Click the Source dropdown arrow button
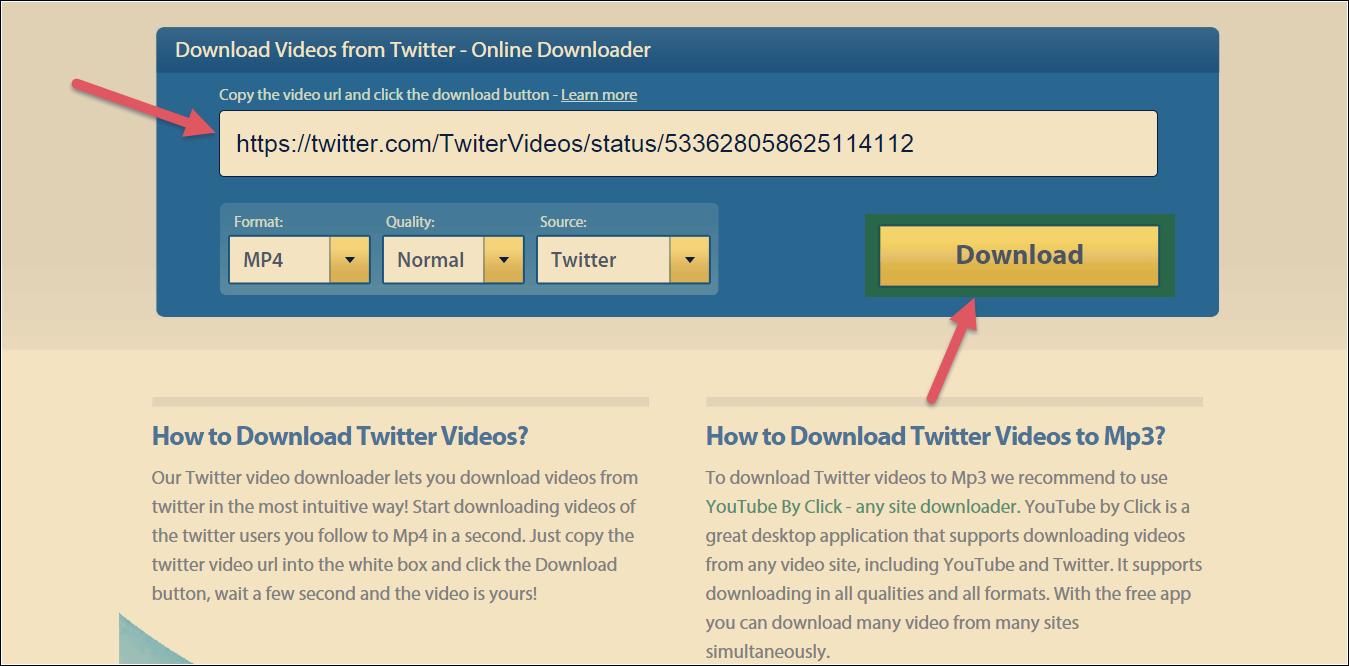Screen dimensions: 1349x666 point(689,260)
